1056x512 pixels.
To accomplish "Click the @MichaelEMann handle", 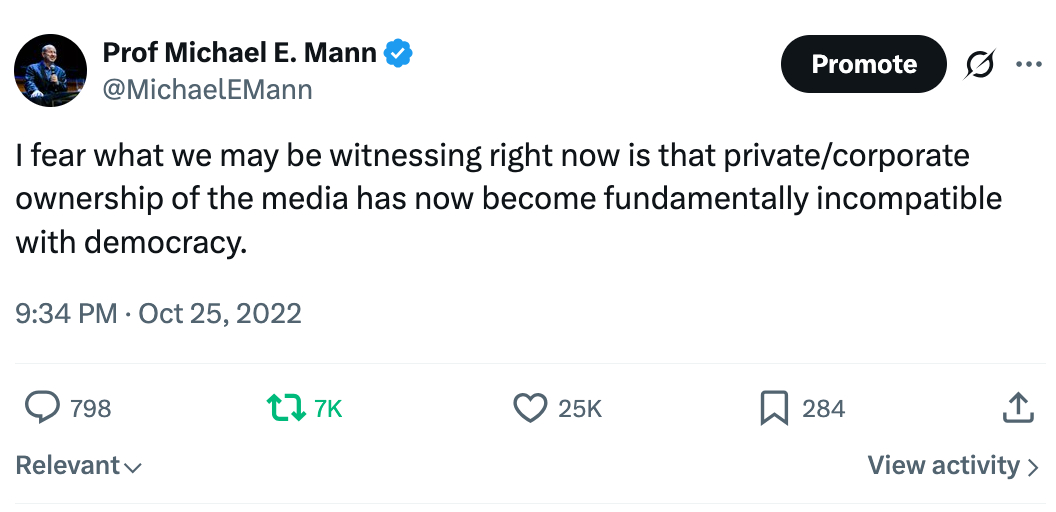I will click(208, 89).
